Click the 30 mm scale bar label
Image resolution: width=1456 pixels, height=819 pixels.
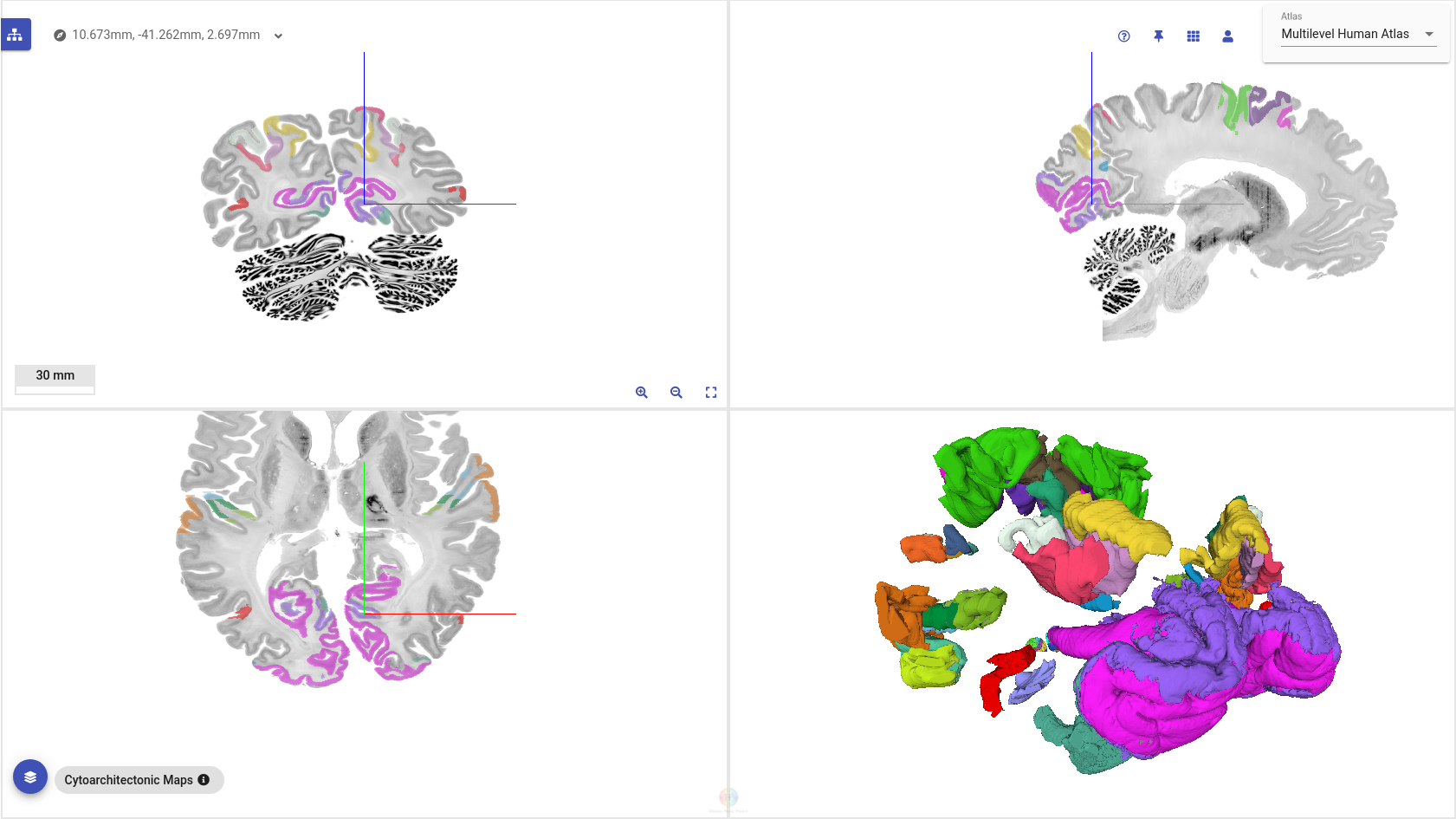click(55, 375)
